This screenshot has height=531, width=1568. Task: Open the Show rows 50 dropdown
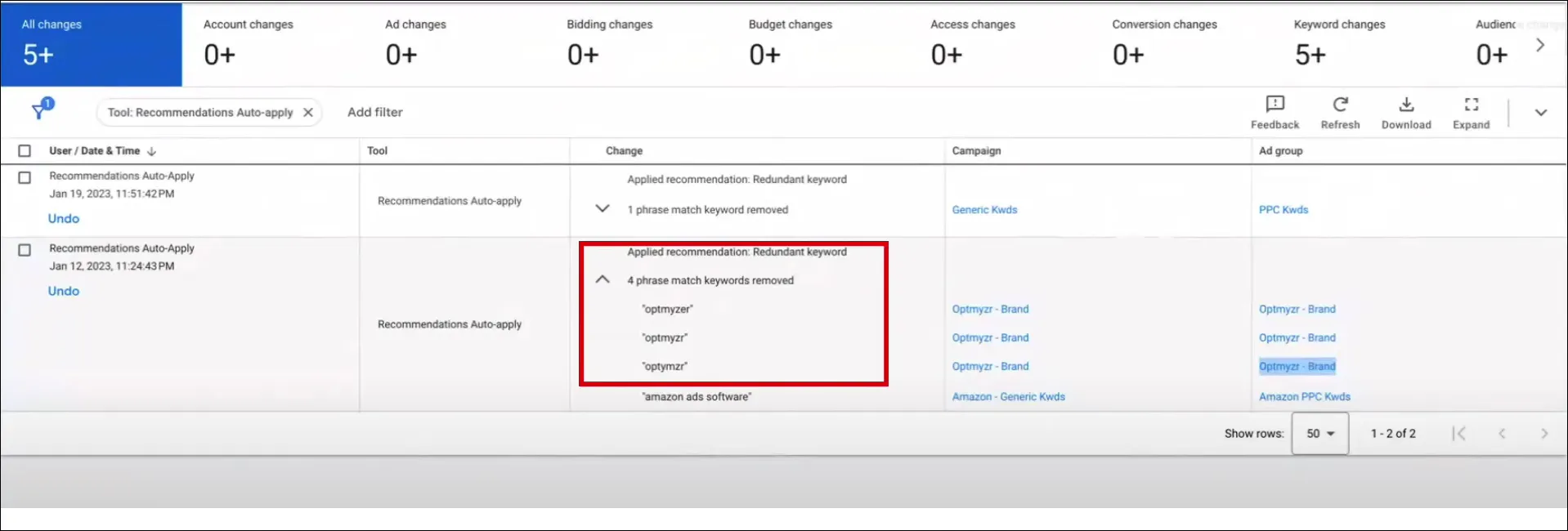[x=1319, y=434]
